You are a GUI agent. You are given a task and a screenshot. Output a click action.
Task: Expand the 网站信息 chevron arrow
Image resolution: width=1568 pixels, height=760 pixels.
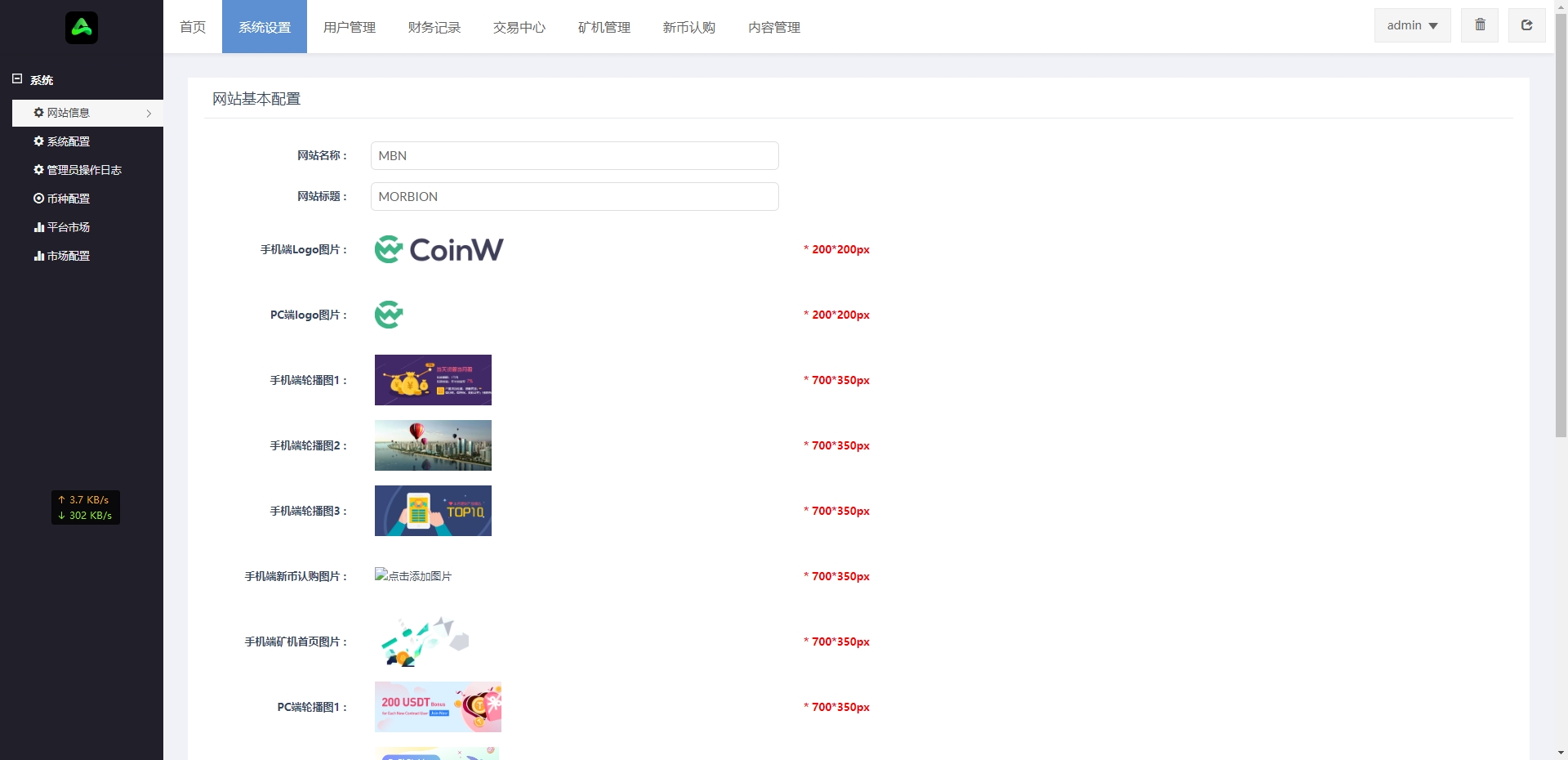tap(149, 114)
